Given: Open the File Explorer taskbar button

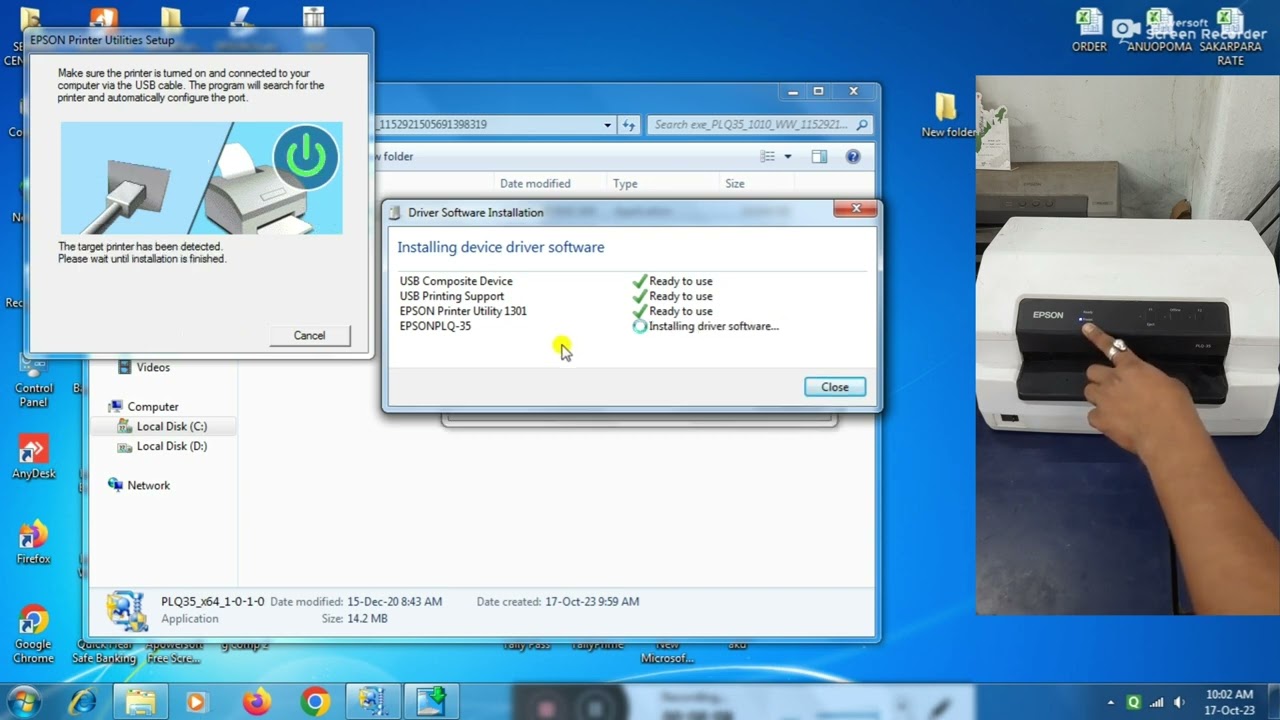Looking at the screenshot, I should point(141,702).
